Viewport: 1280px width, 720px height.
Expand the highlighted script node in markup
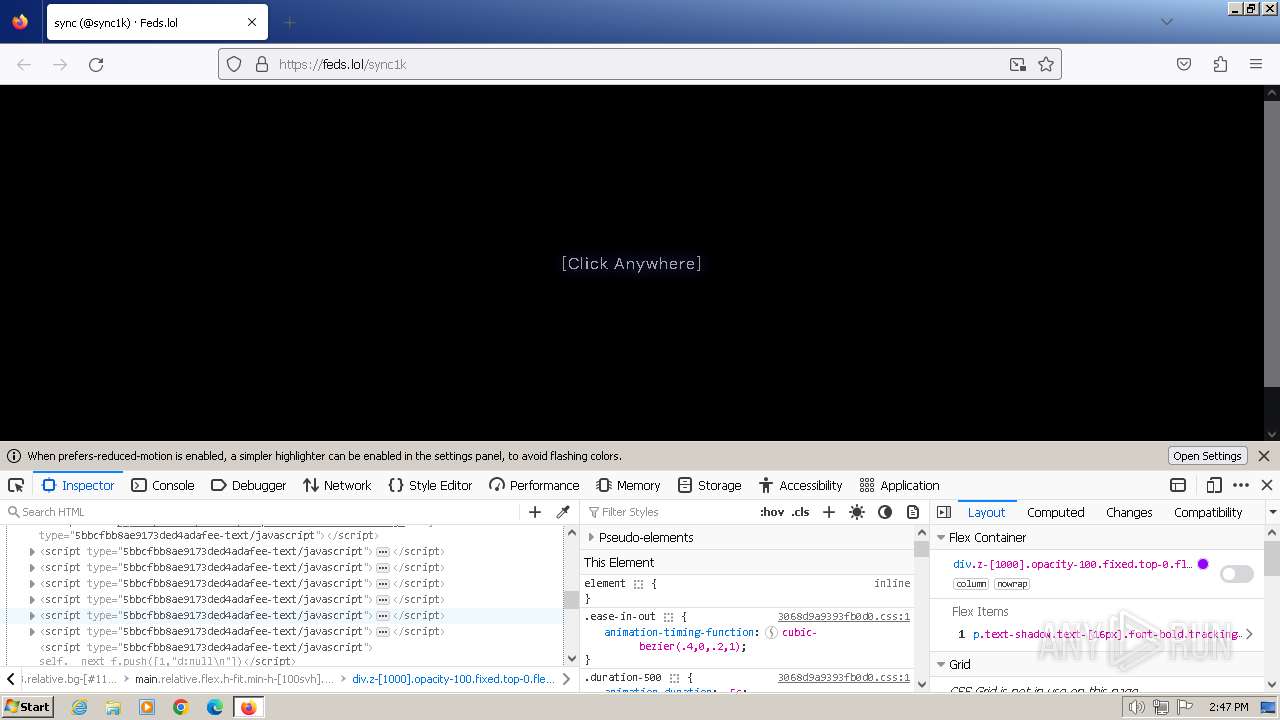32,616
